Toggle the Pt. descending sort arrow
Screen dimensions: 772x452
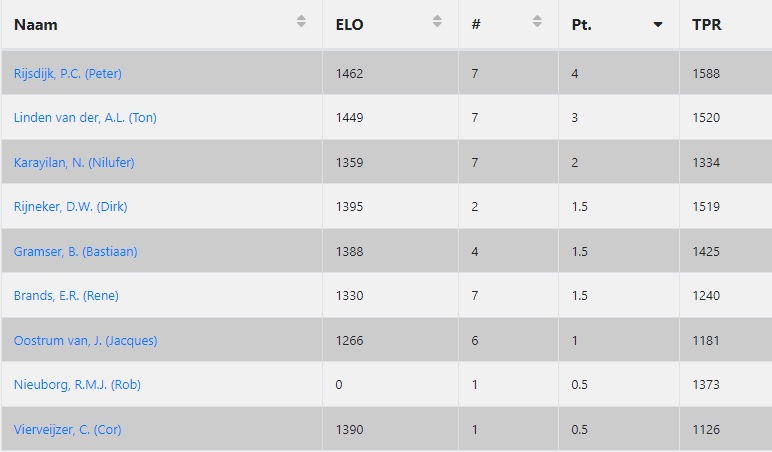658,24
